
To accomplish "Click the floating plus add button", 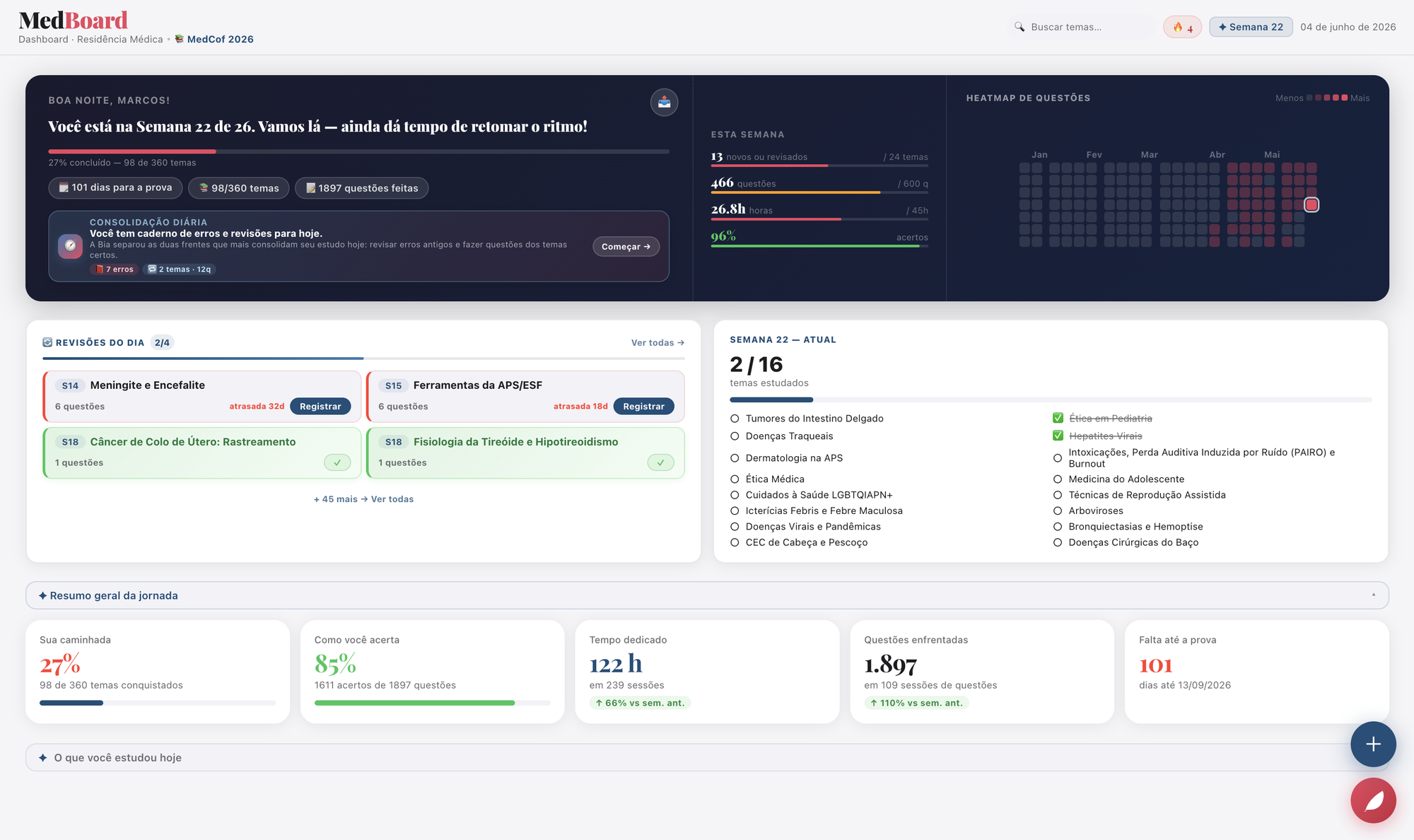I will point(1373,744).
